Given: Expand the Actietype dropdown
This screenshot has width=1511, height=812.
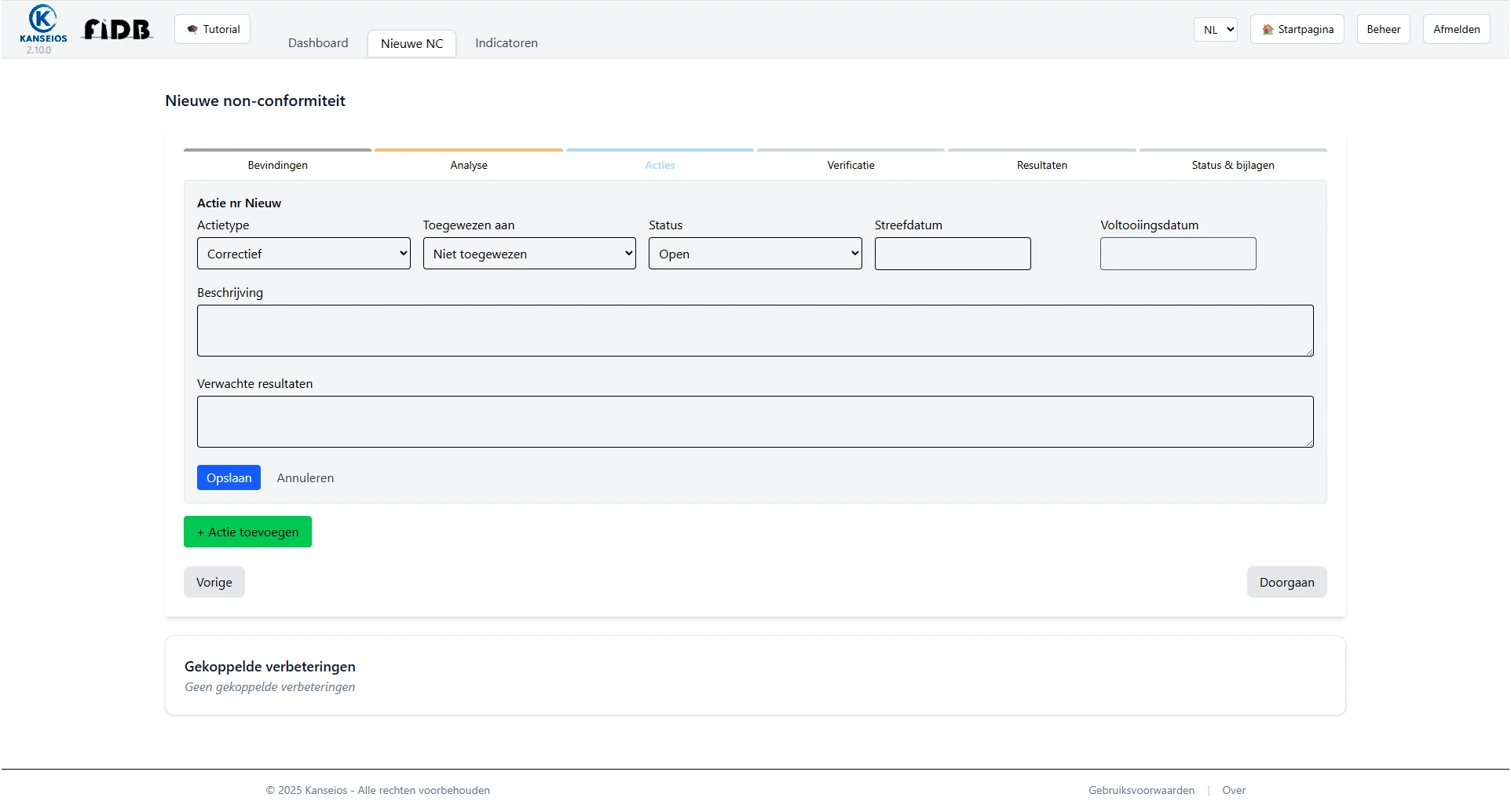Looking at the screenshot, I should [303, 254].
